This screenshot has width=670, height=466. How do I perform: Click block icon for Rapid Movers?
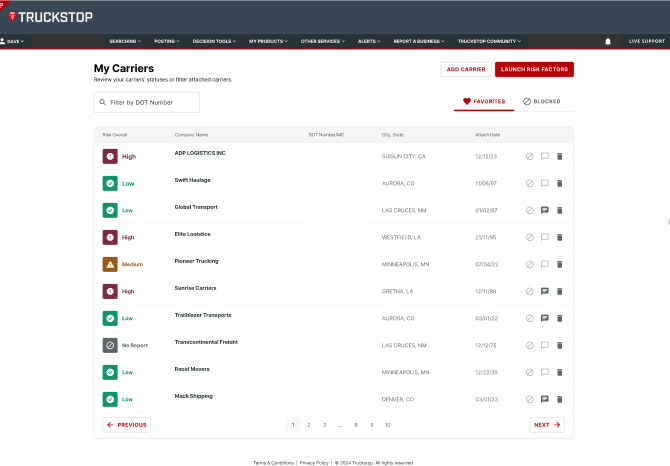pos(529,372)
